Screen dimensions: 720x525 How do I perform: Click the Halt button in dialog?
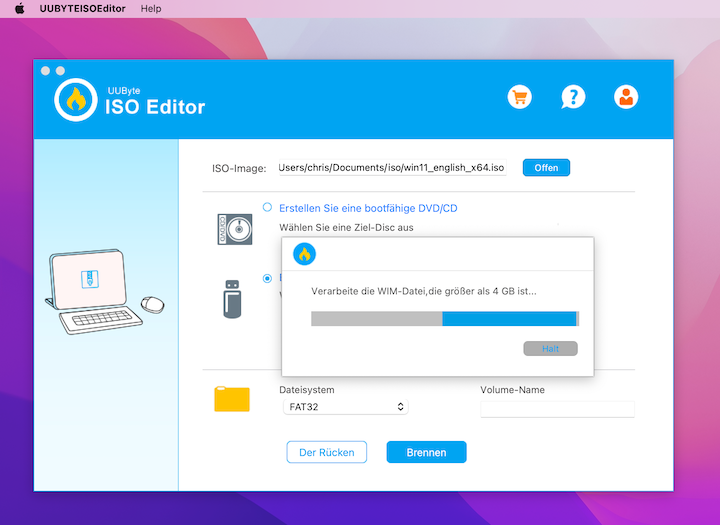[x=551, y=349]
